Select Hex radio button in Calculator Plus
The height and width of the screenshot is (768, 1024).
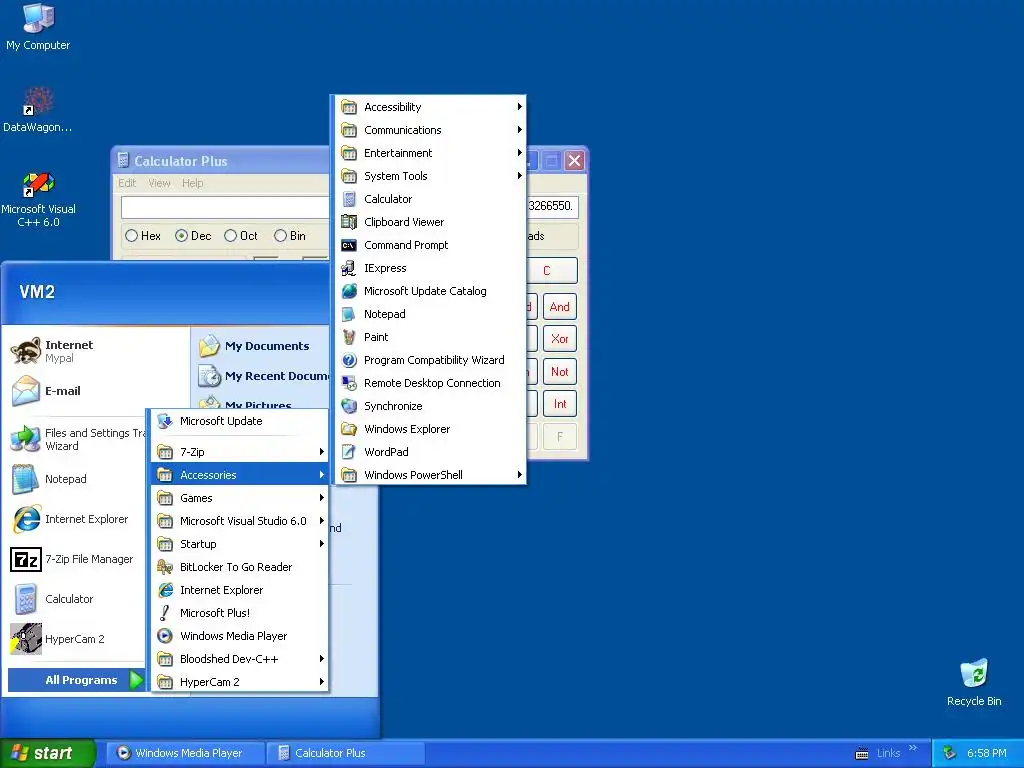click(x=131, y=236)
